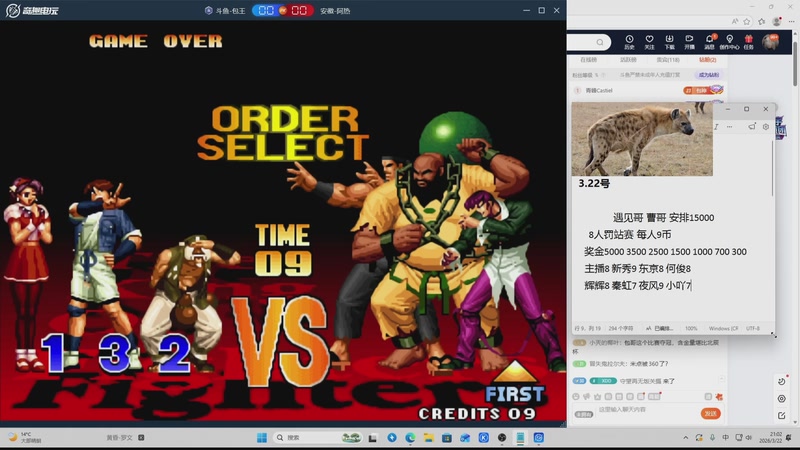Click the orange flower icon above chat input
The image size is (800, 450).
tap(719, 396)
